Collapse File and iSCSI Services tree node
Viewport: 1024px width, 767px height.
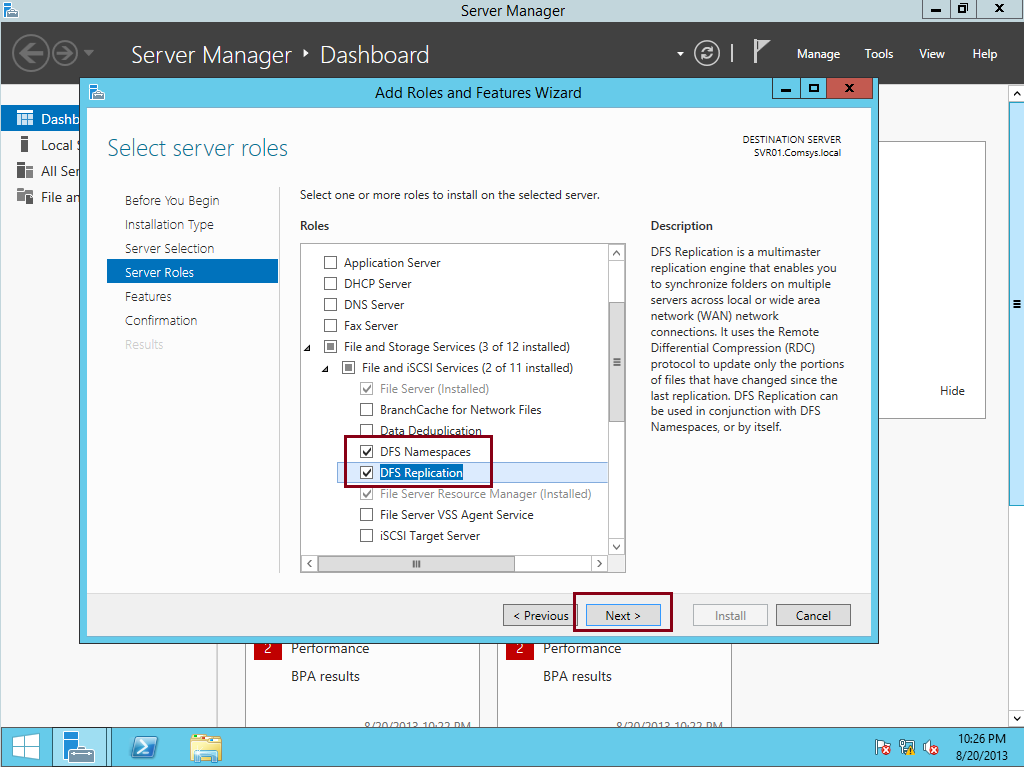point(325,369)
